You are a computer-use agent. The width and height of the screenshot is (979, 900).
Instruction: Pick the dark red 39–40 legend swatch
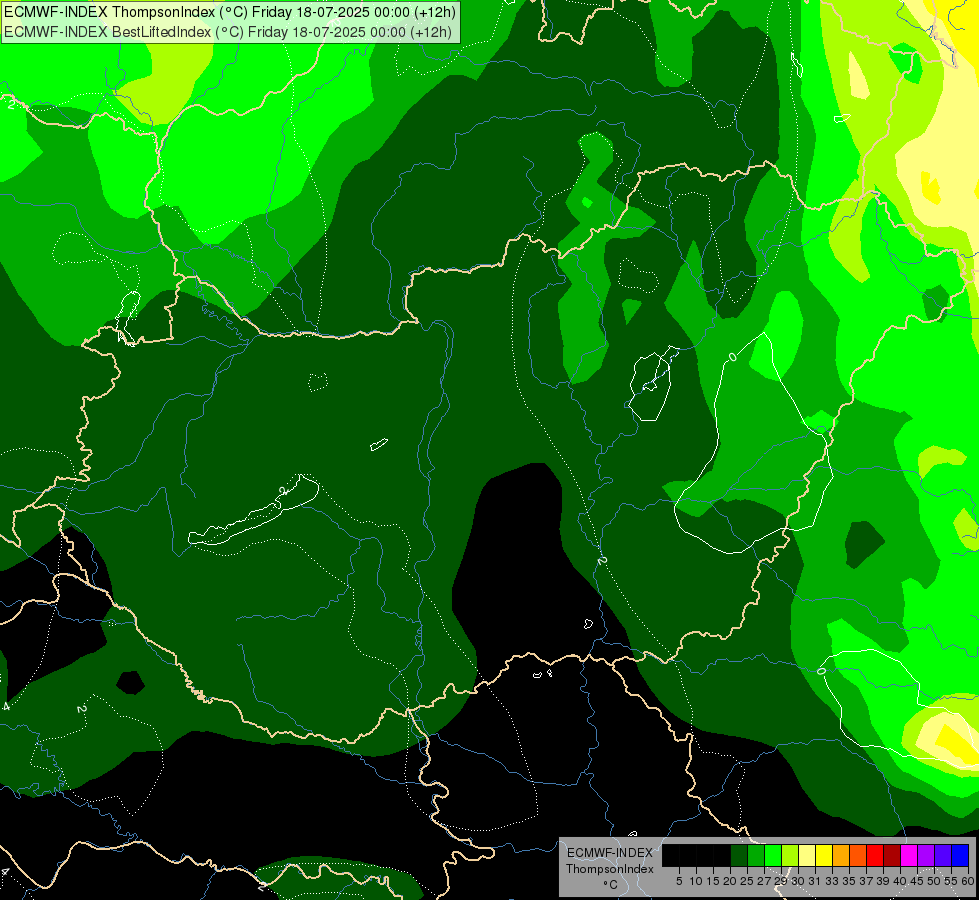(x=892, y=855)
